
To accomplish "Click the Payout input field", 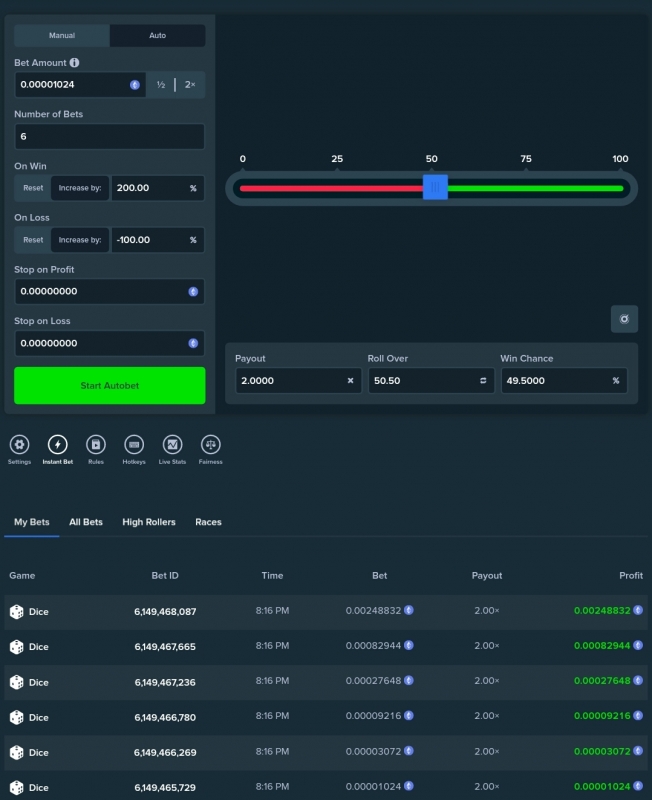I will point(298,381).
